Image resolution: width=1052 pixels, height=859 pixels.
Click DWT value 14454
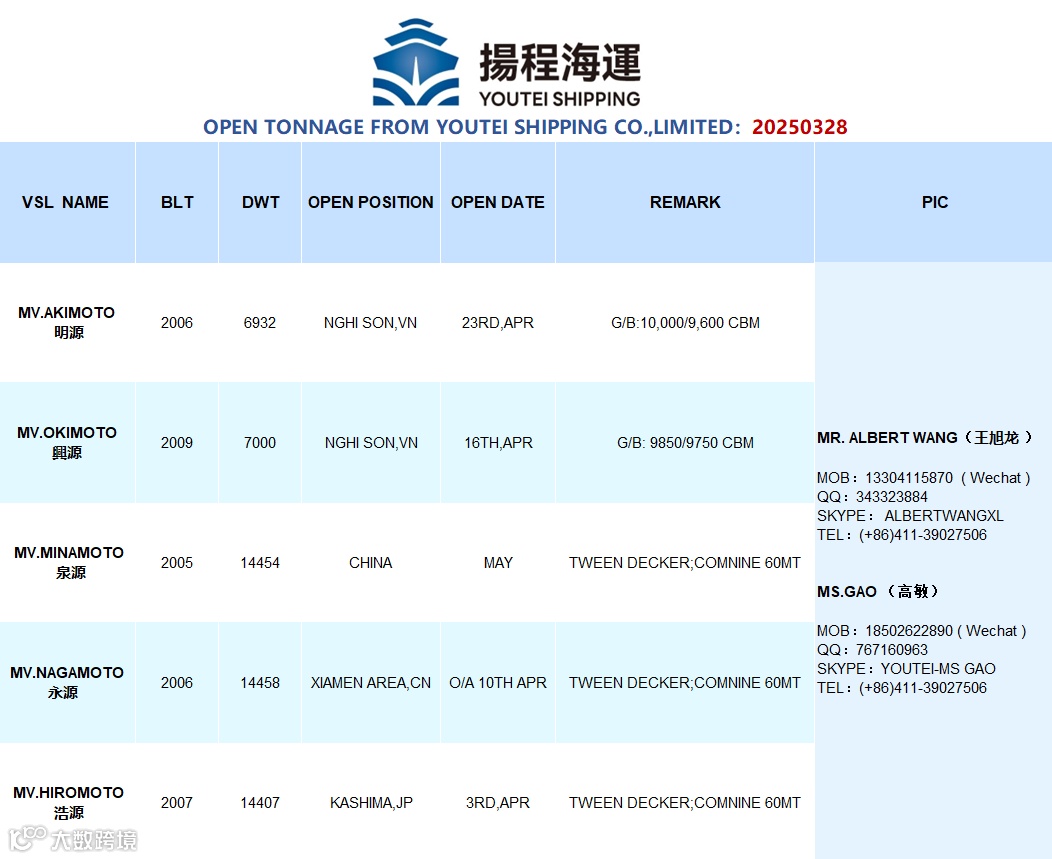pos(260,563)
